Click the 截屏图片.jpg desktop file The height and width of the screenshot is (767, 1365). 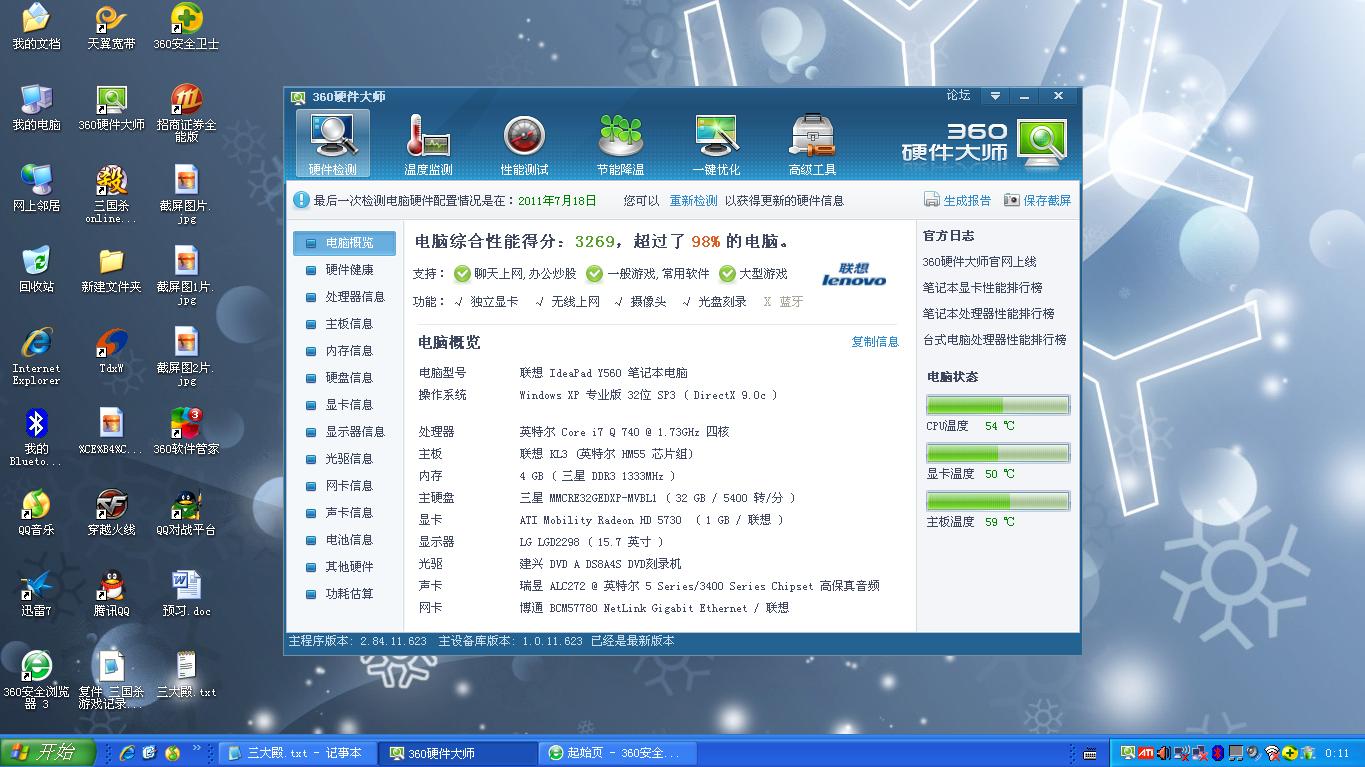pos(186,194)
